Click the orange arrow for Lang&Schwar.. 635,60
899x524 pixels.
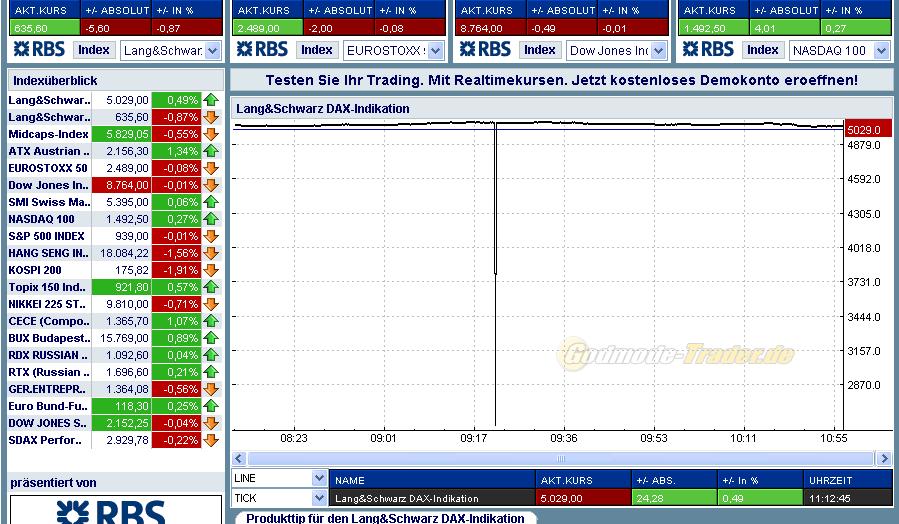point(211,117)
